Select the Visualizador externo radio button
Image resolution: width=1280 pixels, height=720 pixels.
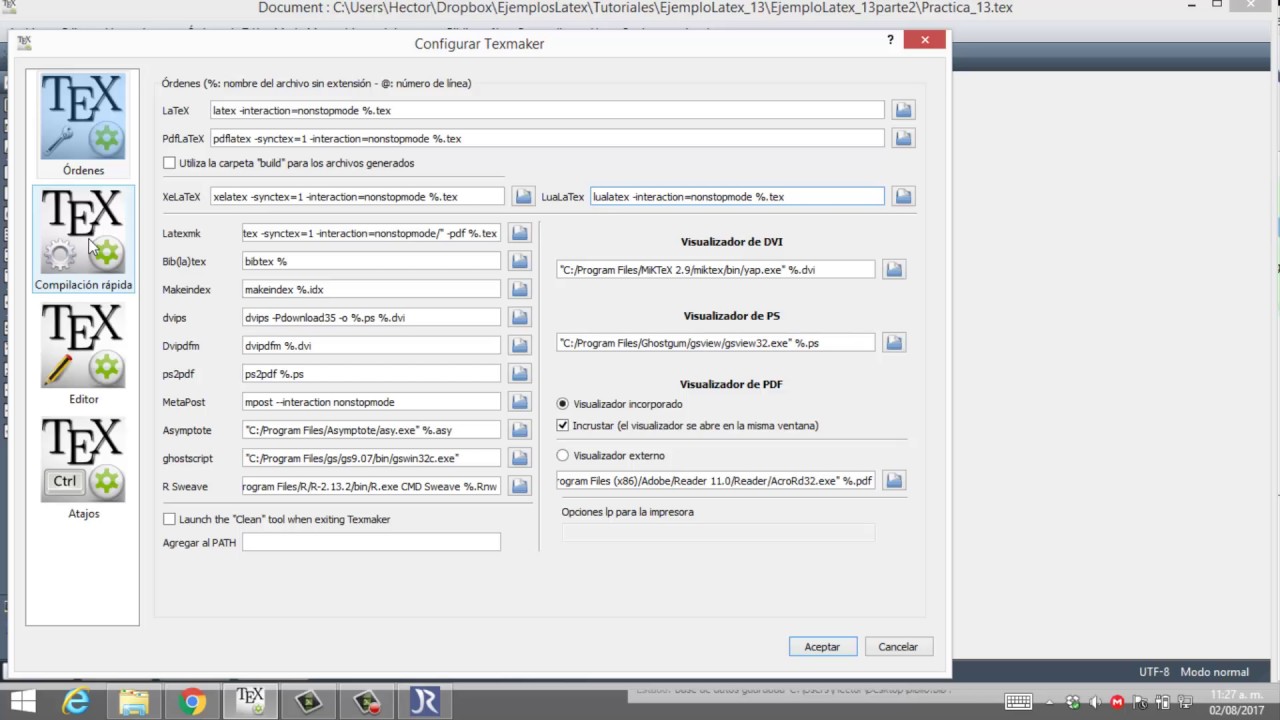click(x=562, y=455)
